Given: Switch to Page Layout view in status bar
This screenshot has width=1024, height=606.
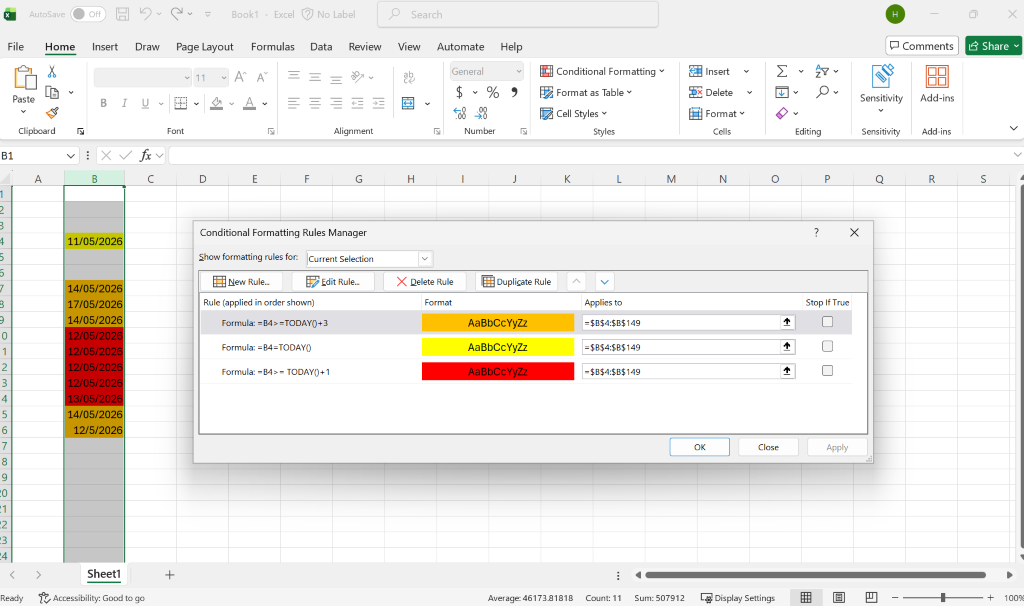Looking at the screenshot, I should point(839,598).
